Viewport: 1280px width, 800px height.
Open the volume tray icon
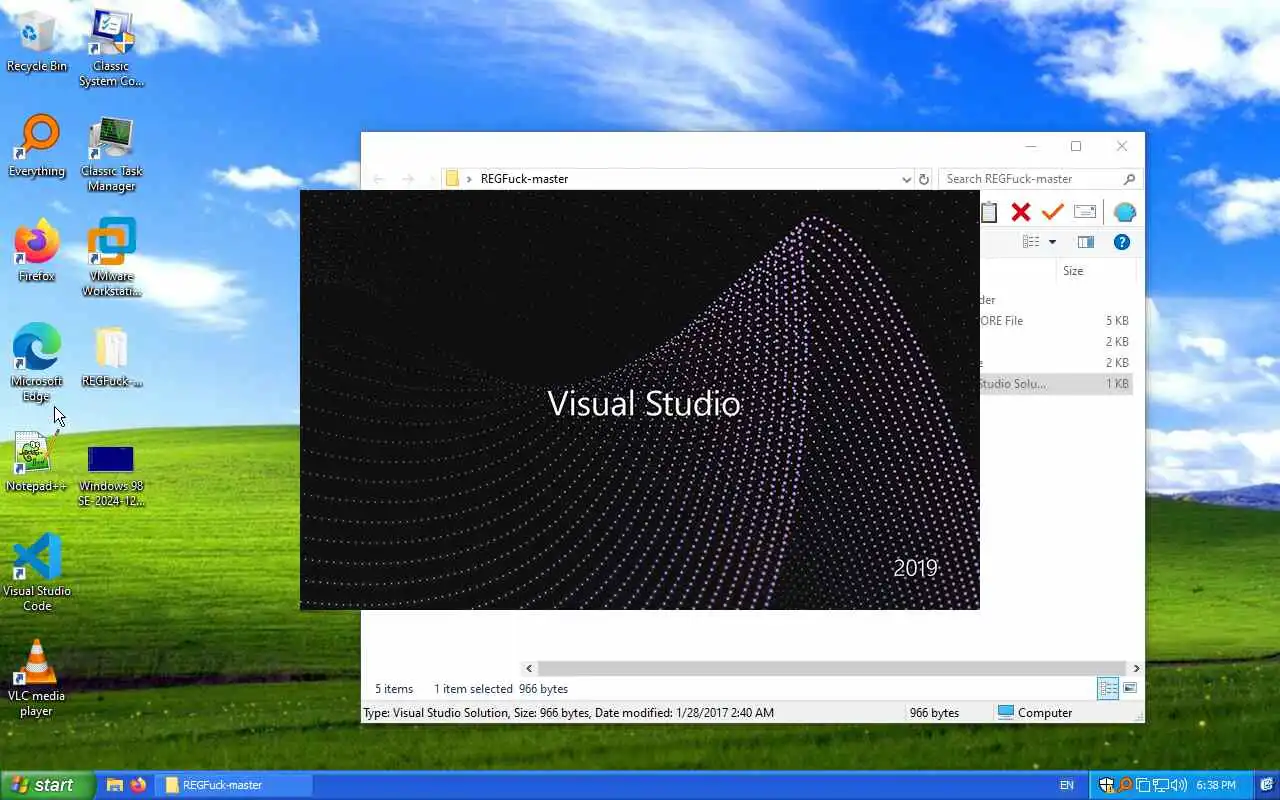tap(1178, 786)
